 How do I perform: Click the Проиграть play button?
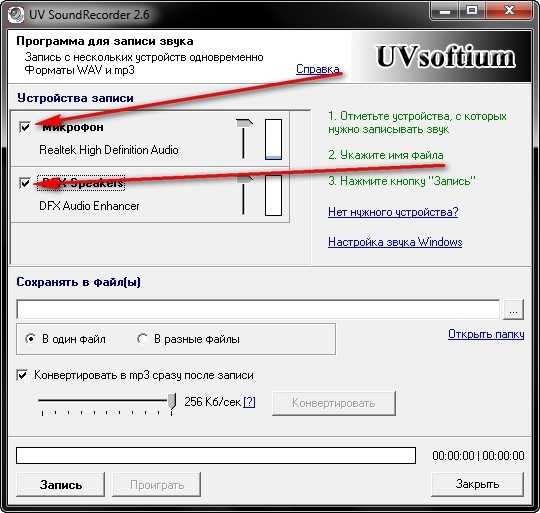[x=157, y=484]
